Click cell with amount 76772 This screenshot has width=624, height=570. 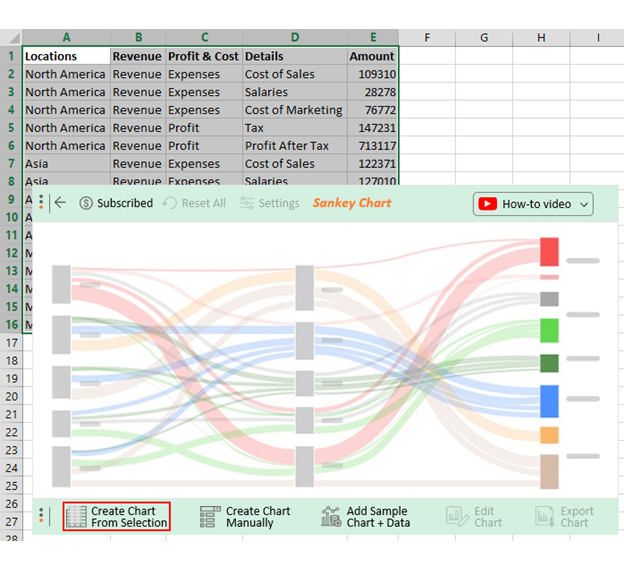pos(373,110)
